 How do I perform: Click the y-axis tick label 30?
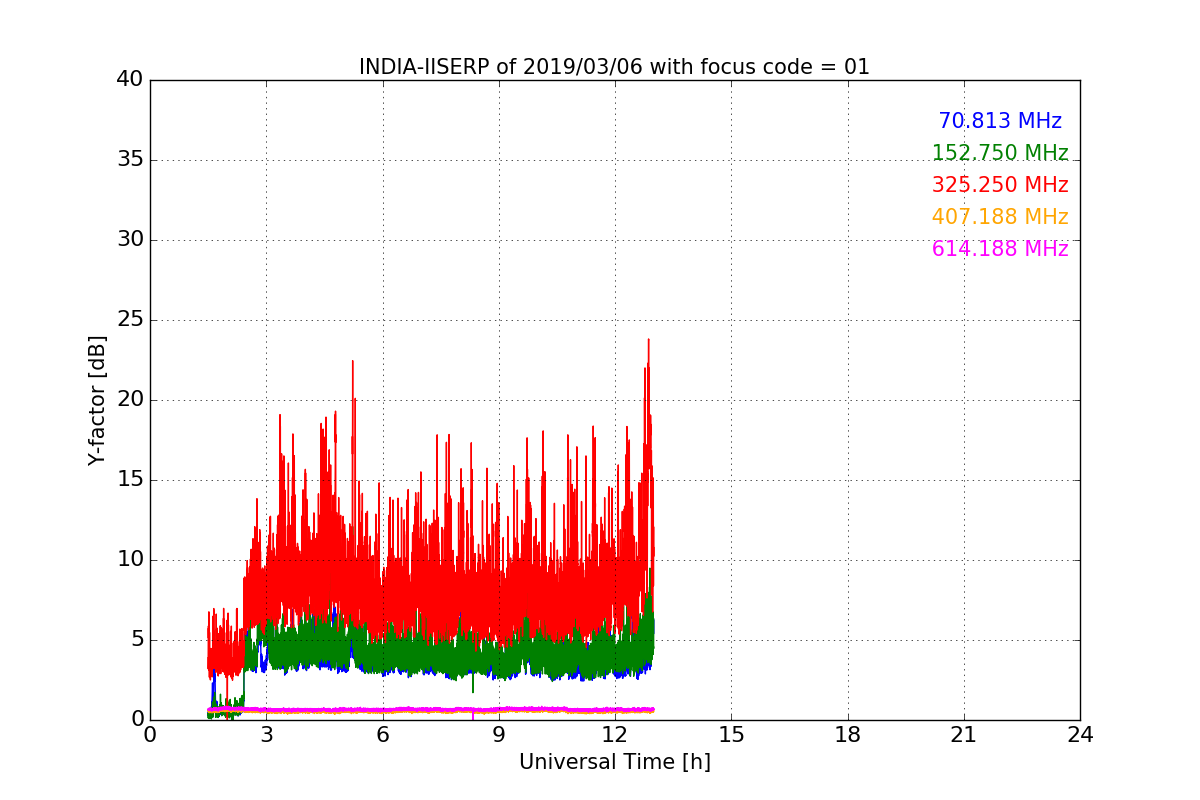(129, 240)
